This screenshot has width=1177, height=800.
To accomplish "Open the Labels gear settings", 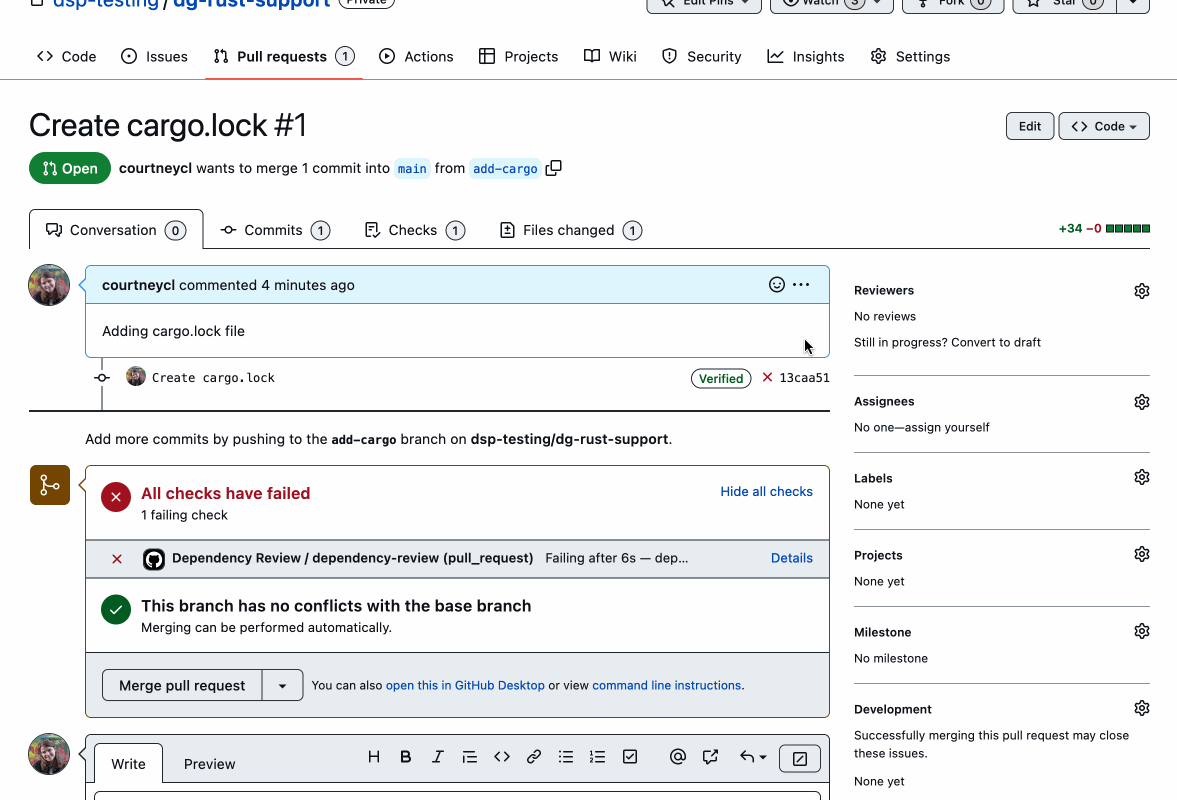I will point(1141,478).
